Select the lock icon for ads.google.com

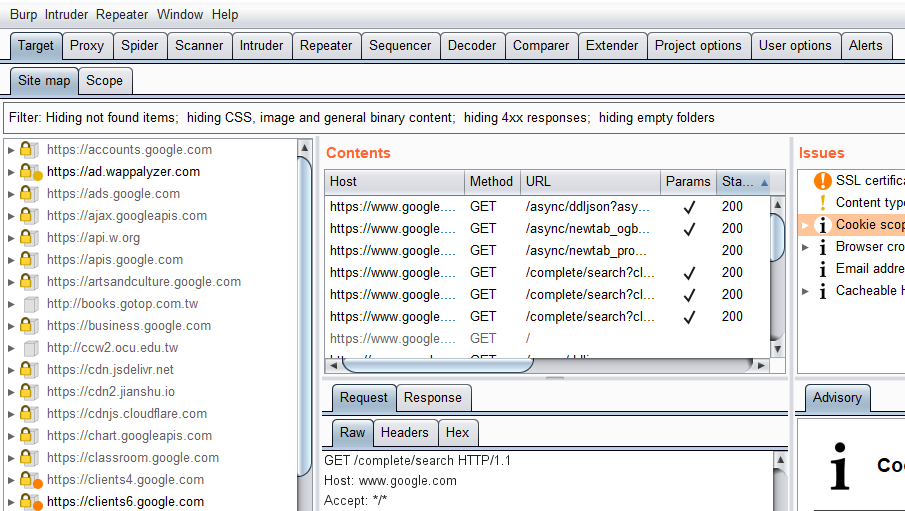(29, 193)
